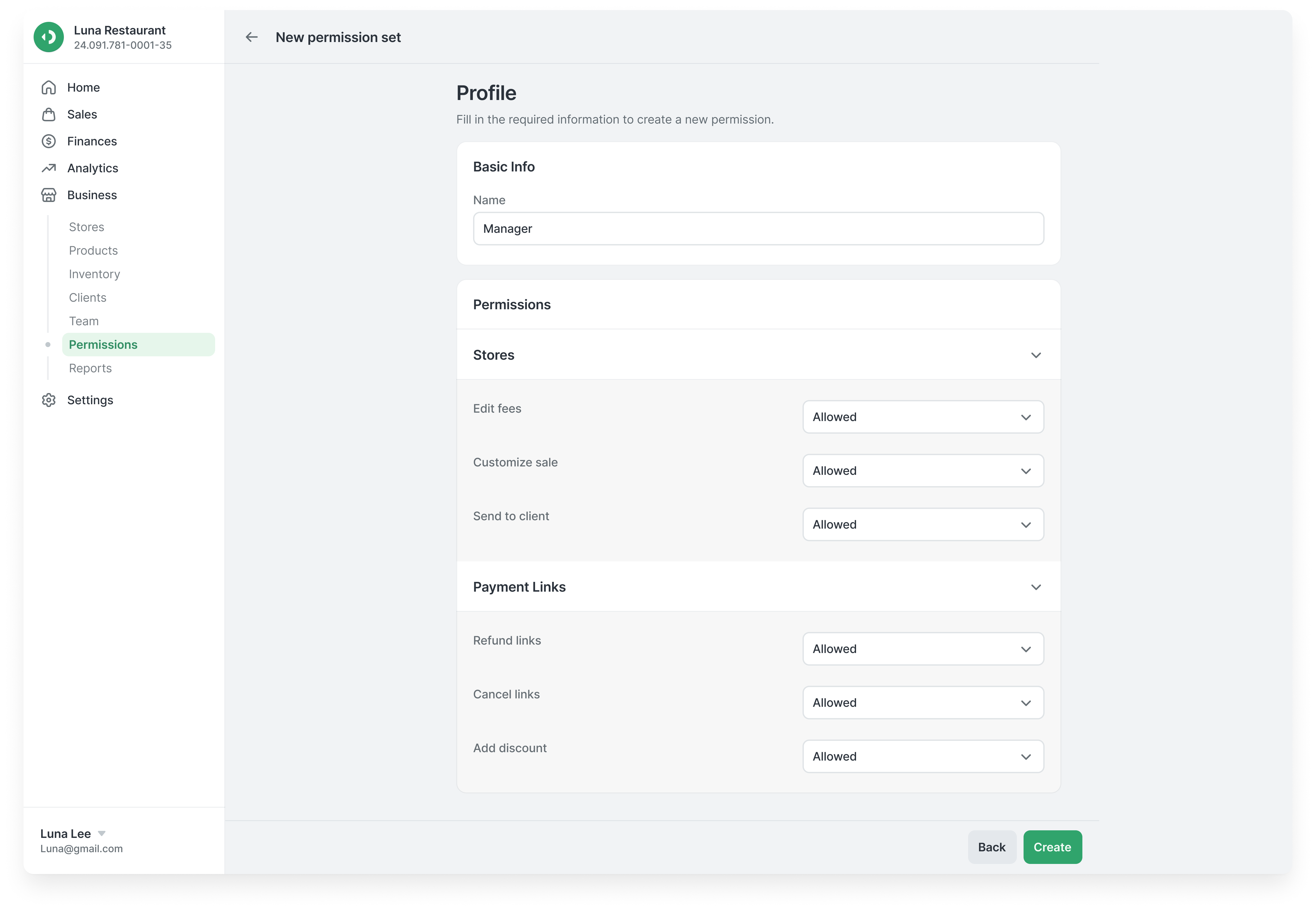The height and width of the screenshot is (911, 1316).
Task: Open the Add discount dropdown
Action: tap(923, 756)
